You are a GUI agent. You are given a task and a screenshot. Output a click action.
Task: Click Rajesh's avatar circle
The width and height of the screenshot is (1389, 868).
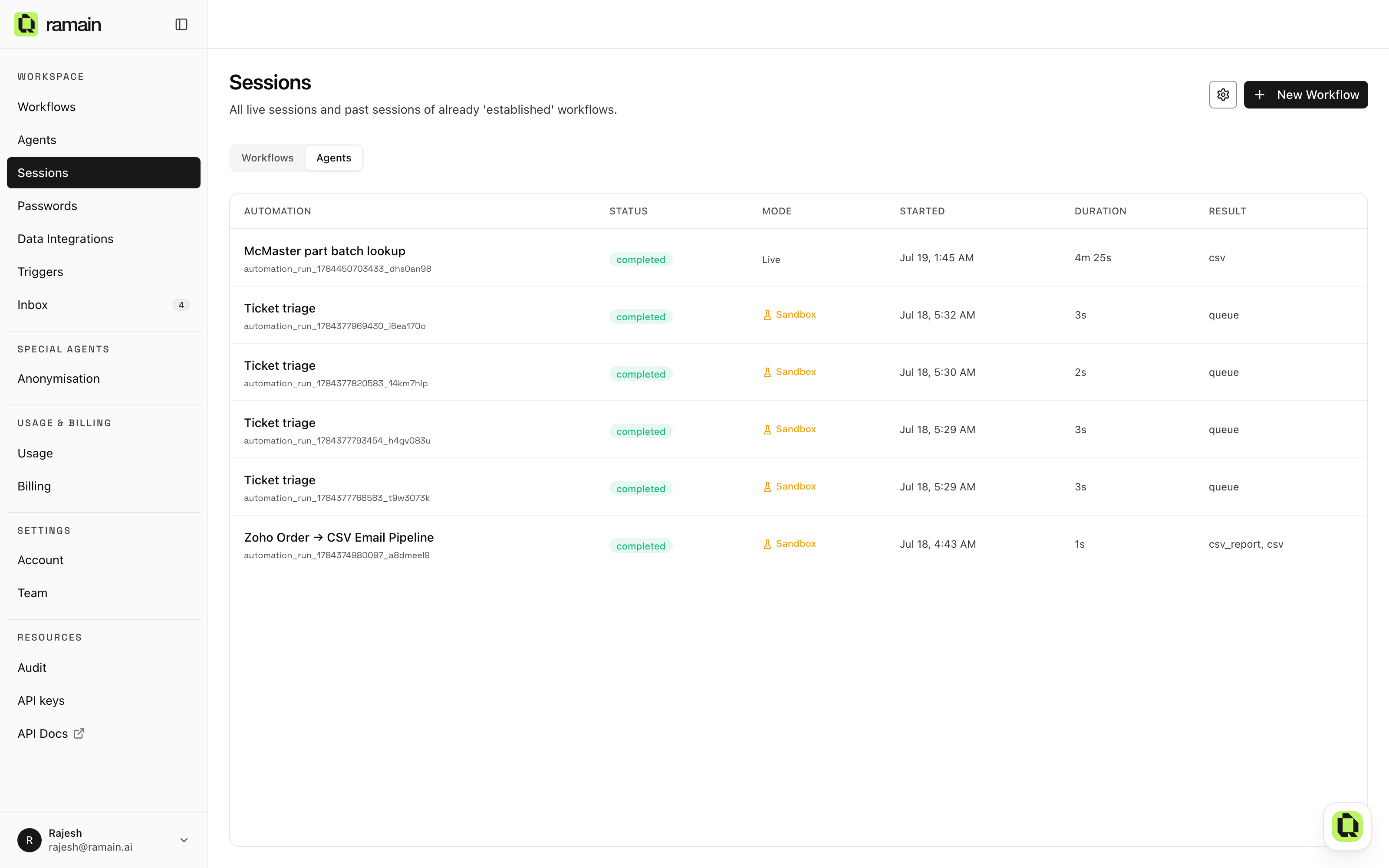pos(29,840)
